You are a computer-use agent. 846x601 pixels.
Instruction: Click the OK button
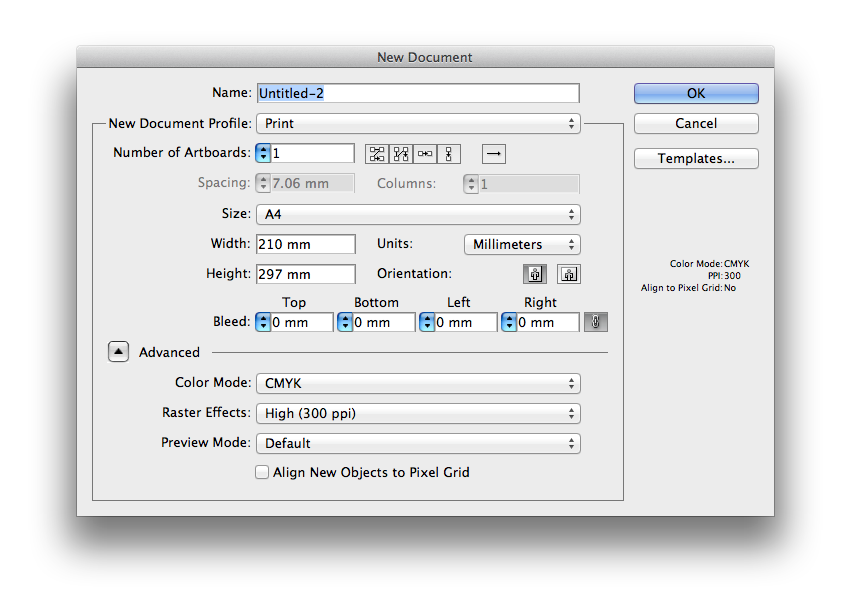coord(696,93)
